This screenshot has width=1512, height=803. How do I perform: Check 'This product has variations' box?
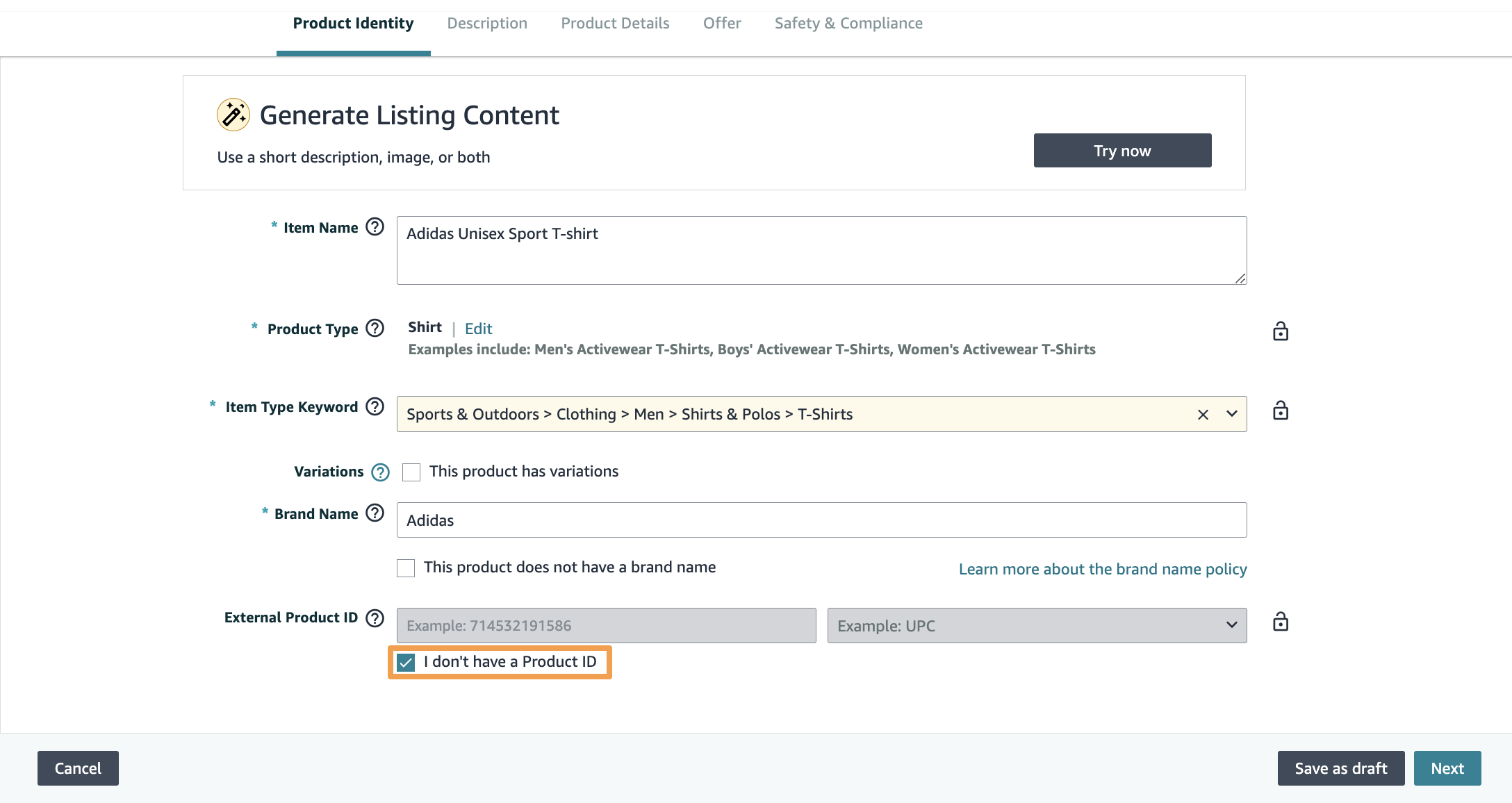click(x=411, y=472)
